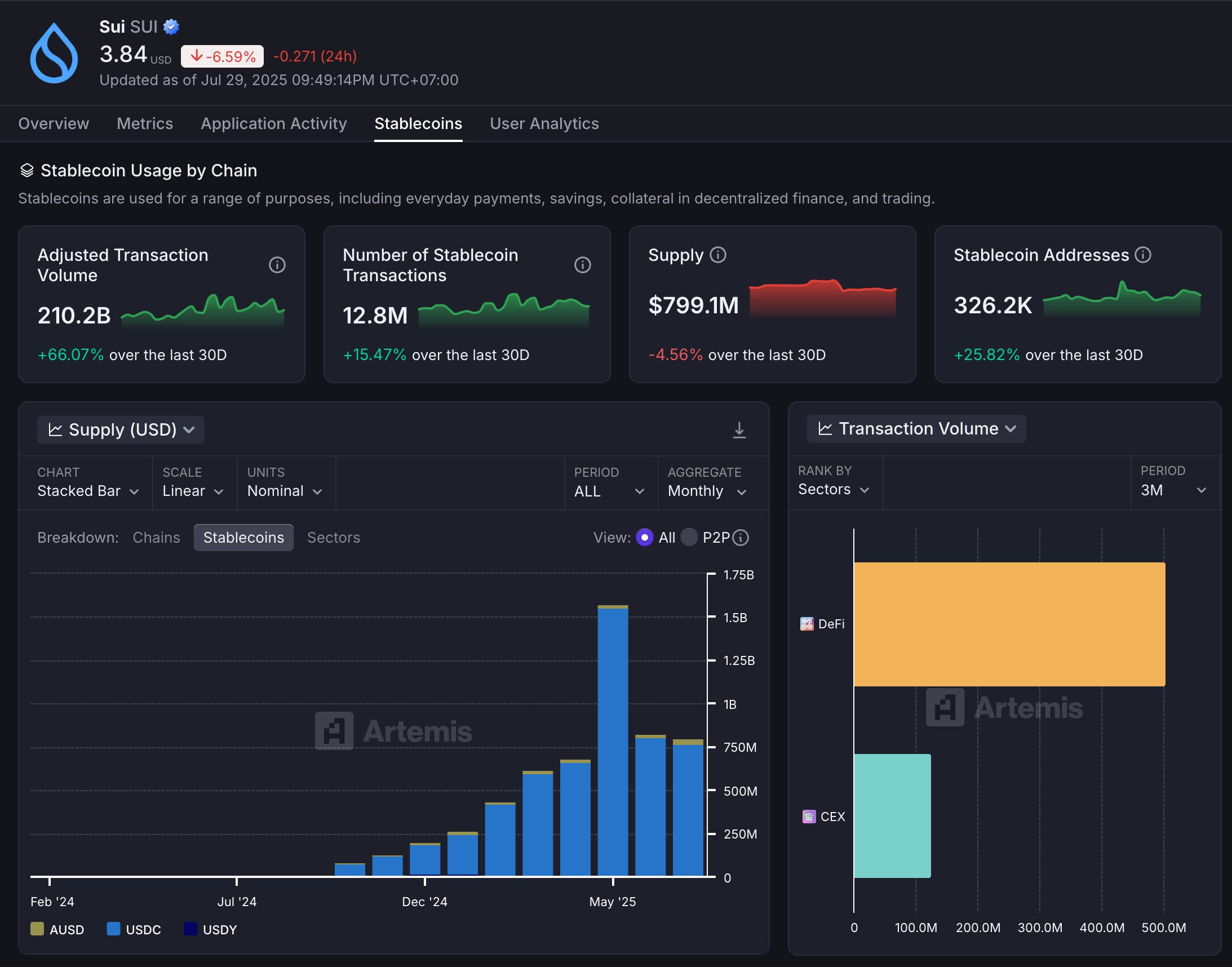
Task: Click the info icon next to P2P view
Action: point(741,538)
